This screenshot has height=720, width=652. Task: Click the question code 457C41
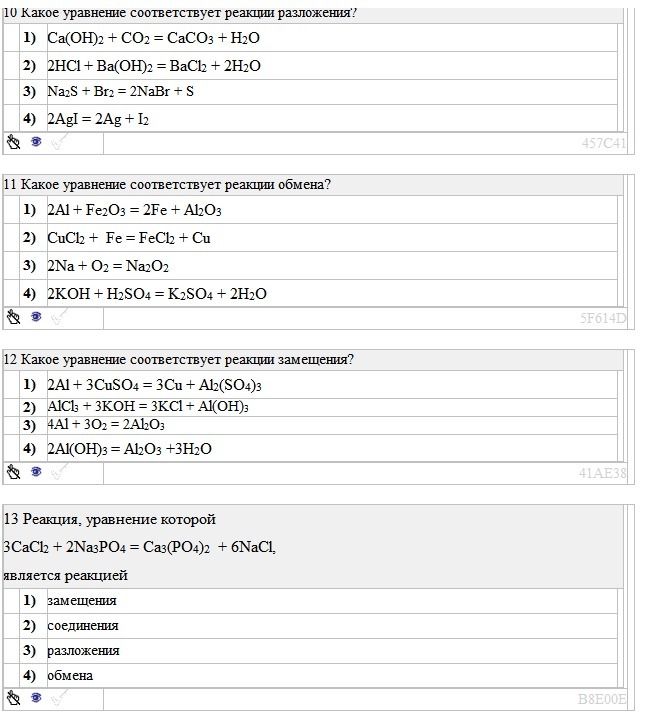point(603,143)
